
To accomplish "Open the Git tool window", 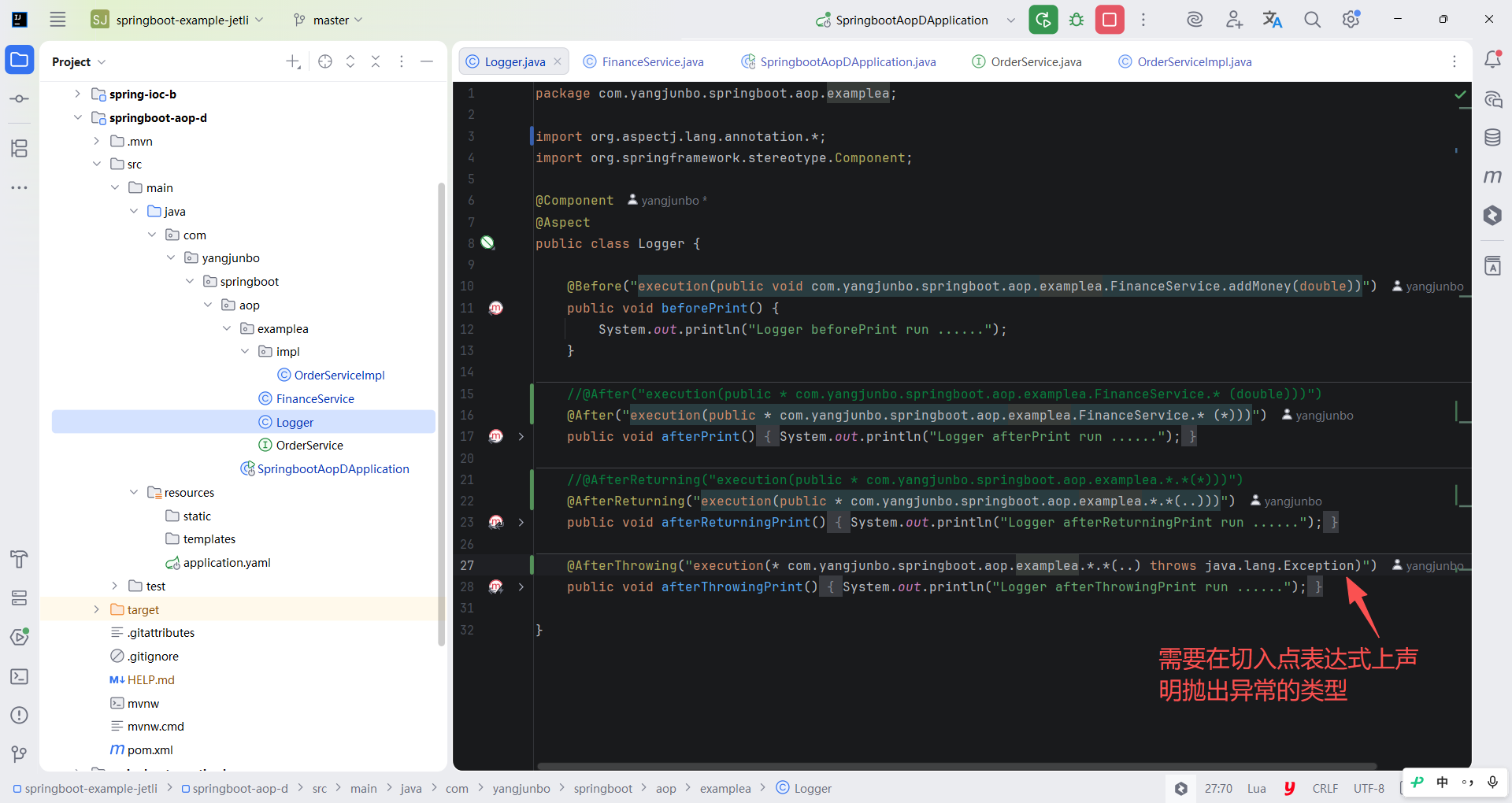I will click(x=20, y=754).
